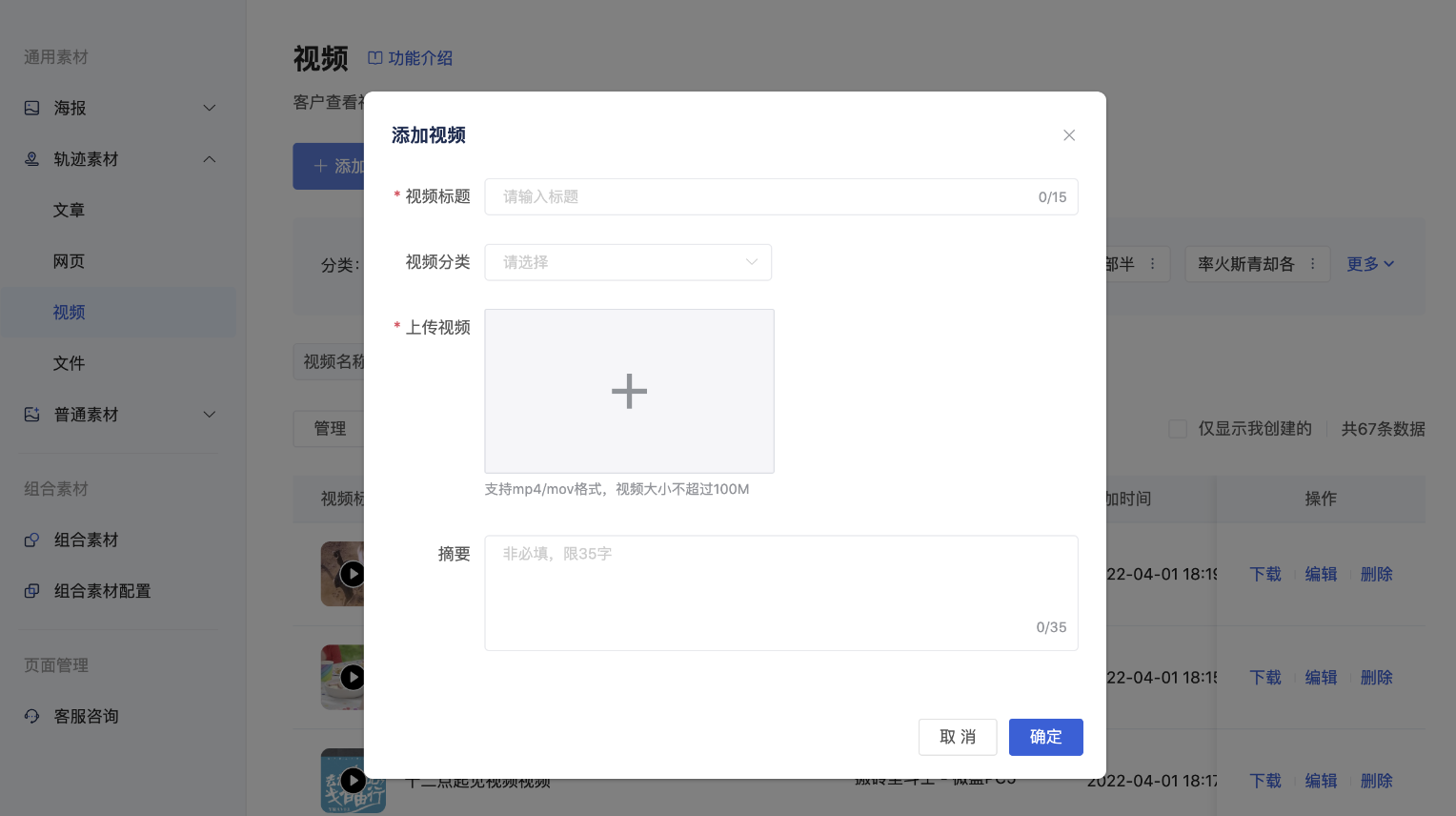
Task: Click the 客服咨询 headset icon
Action: pos(31,716)
